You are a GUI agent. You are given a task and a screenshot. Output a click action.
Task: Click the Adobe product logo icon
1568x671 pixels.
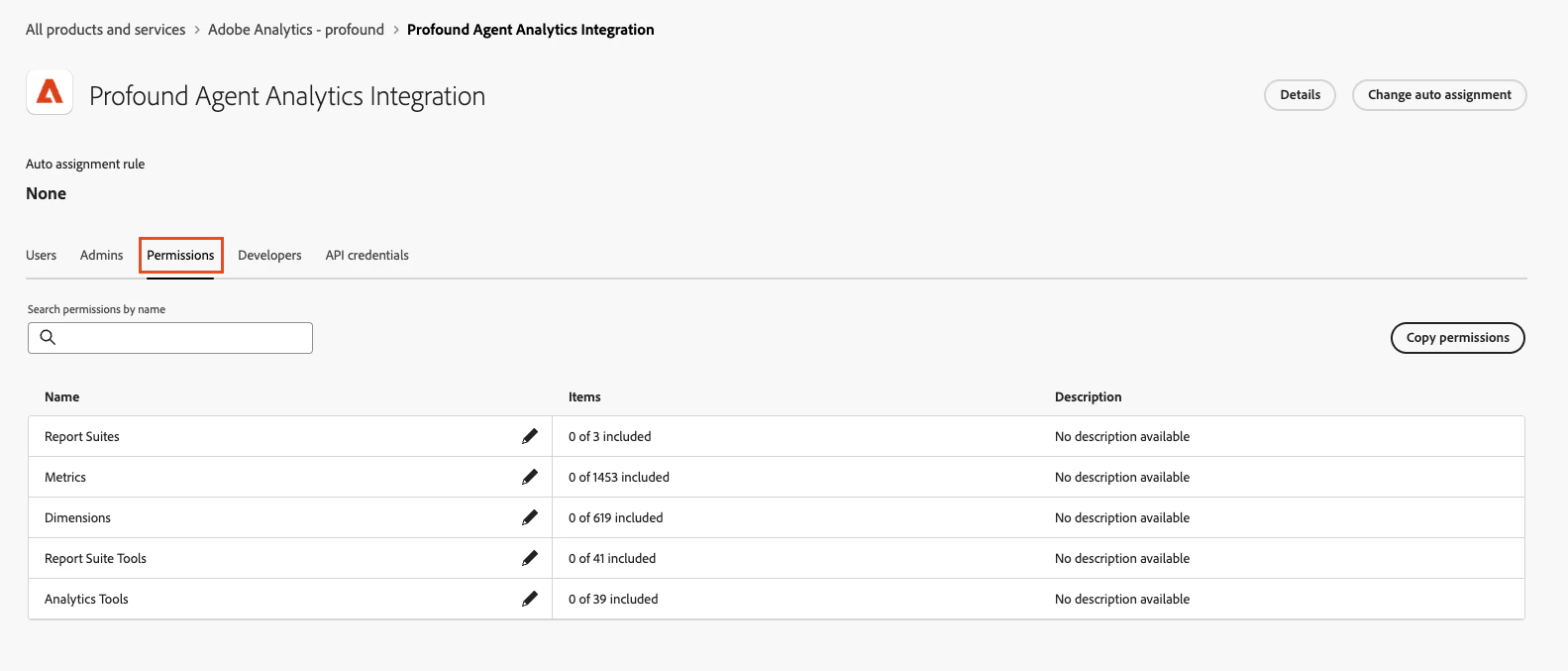(50, 92)
